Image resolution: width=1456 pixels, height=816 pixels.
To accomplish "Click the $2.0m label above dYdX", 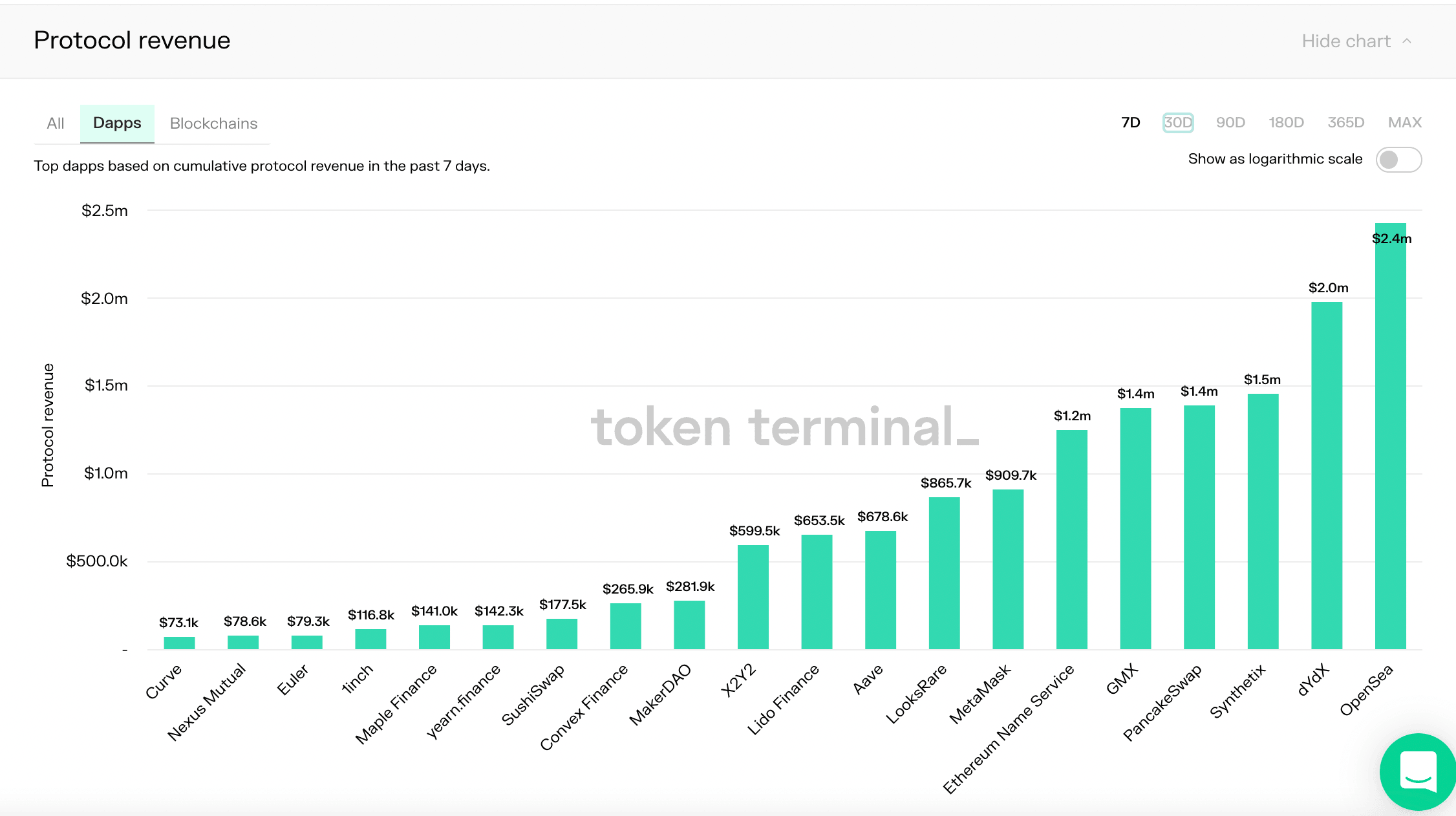I will (1328, 288).
